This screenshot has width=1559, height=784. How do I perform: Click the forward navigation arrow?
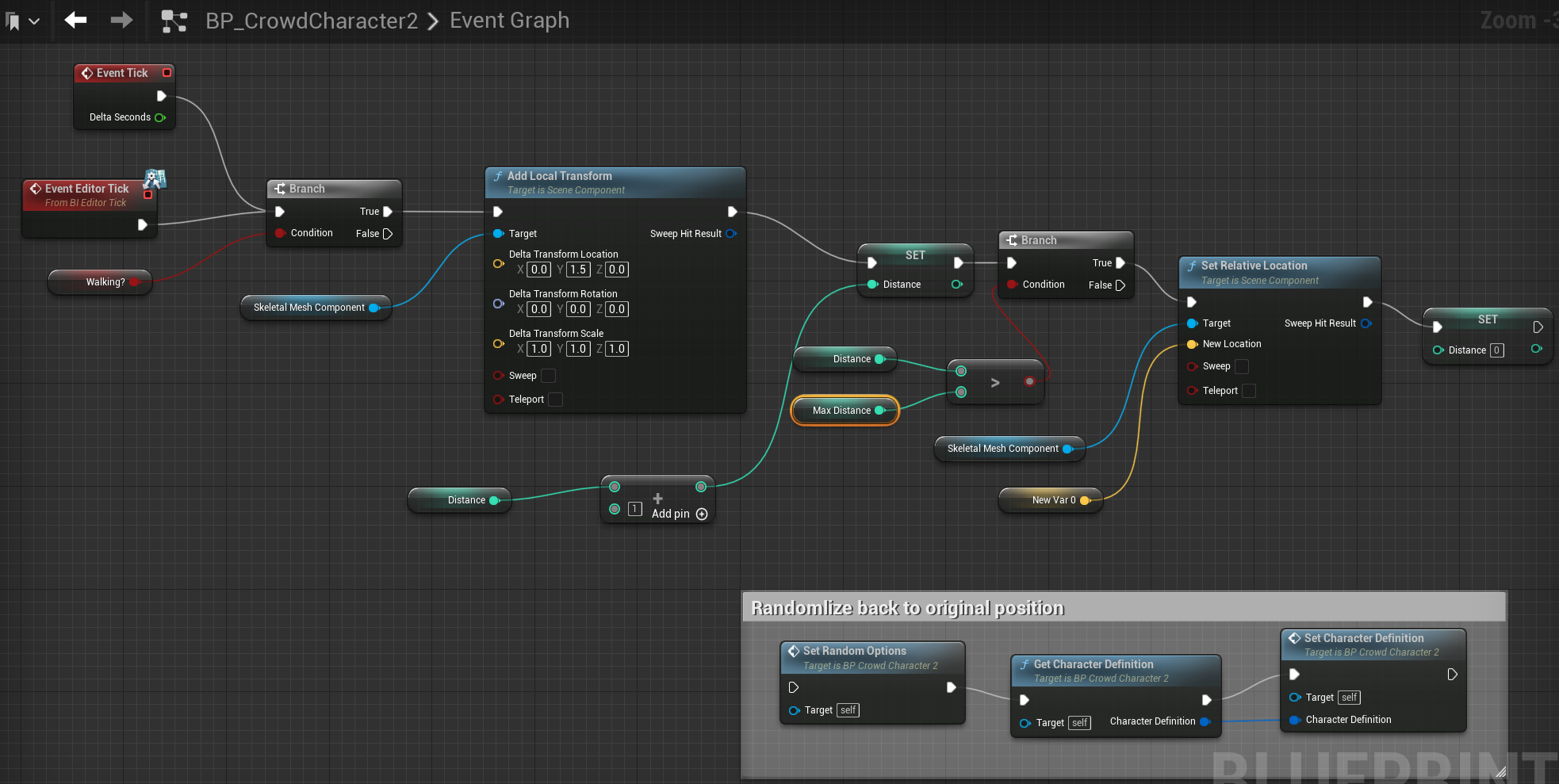[x=121, y=20]
